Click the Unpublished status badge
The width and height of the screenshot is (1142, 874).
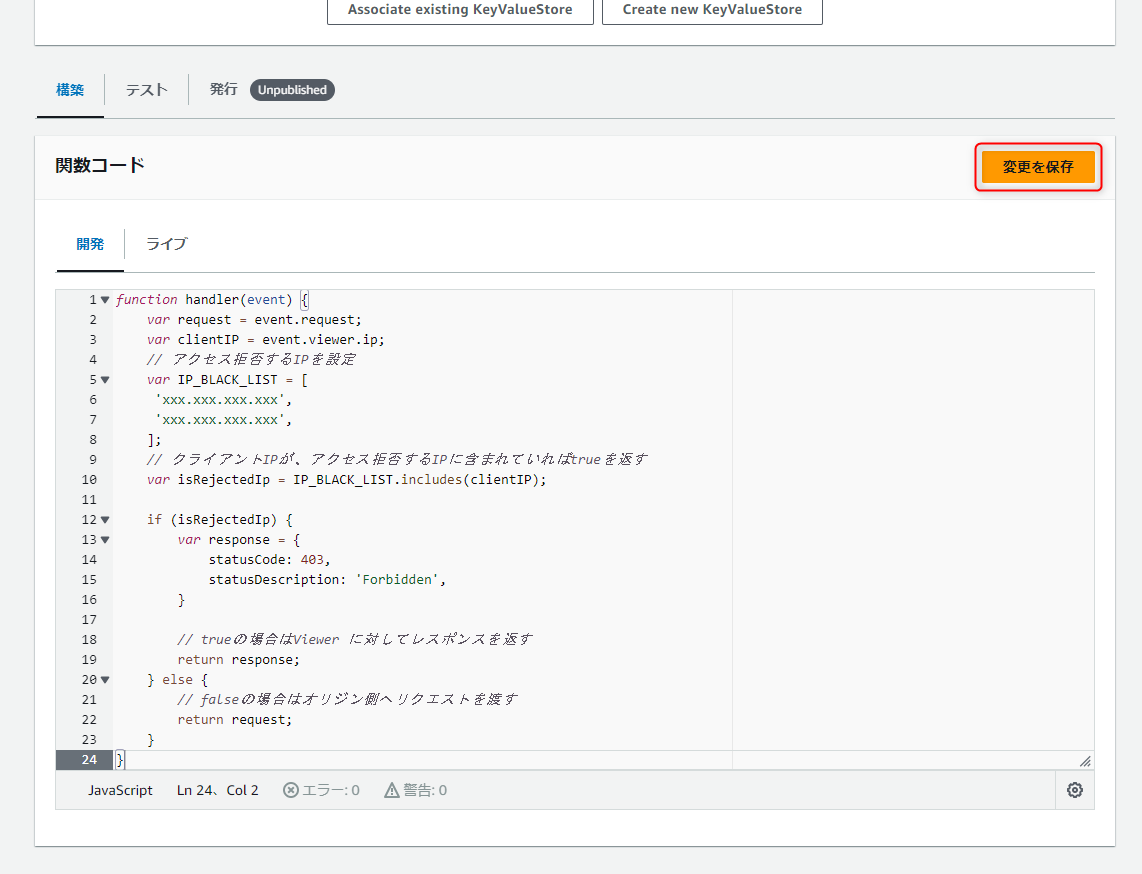pyautogui.click(x=292, y=90)
